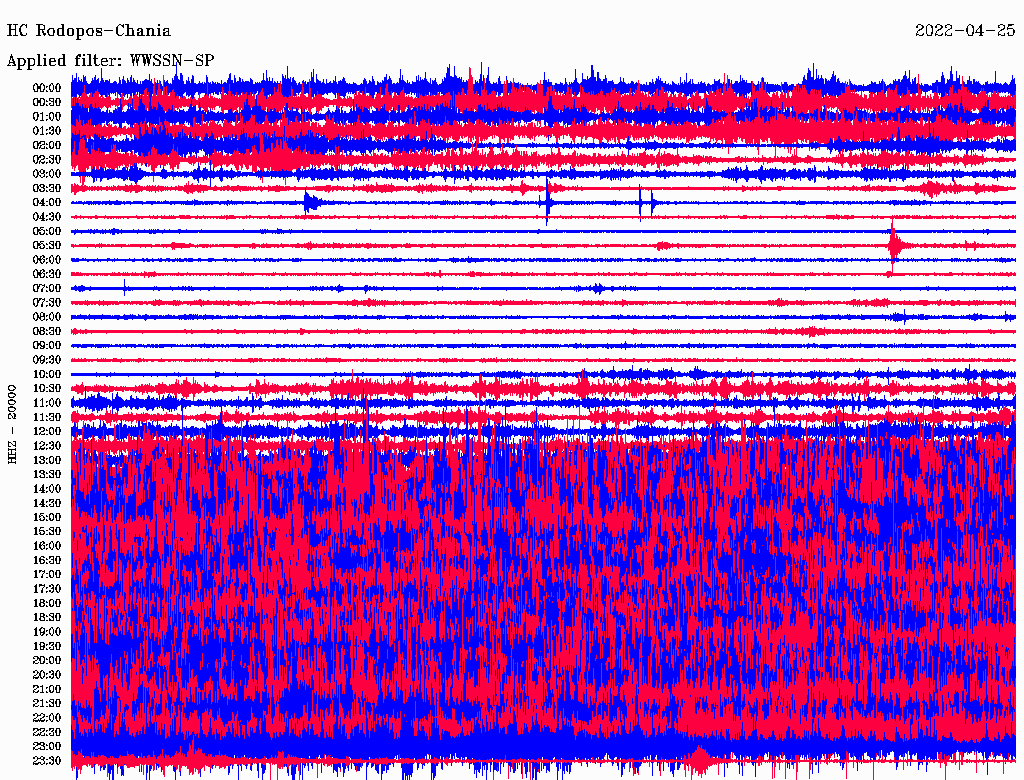
Task: Click the station title HC Rodopos-Chania
Action: (x=89, y=31)
